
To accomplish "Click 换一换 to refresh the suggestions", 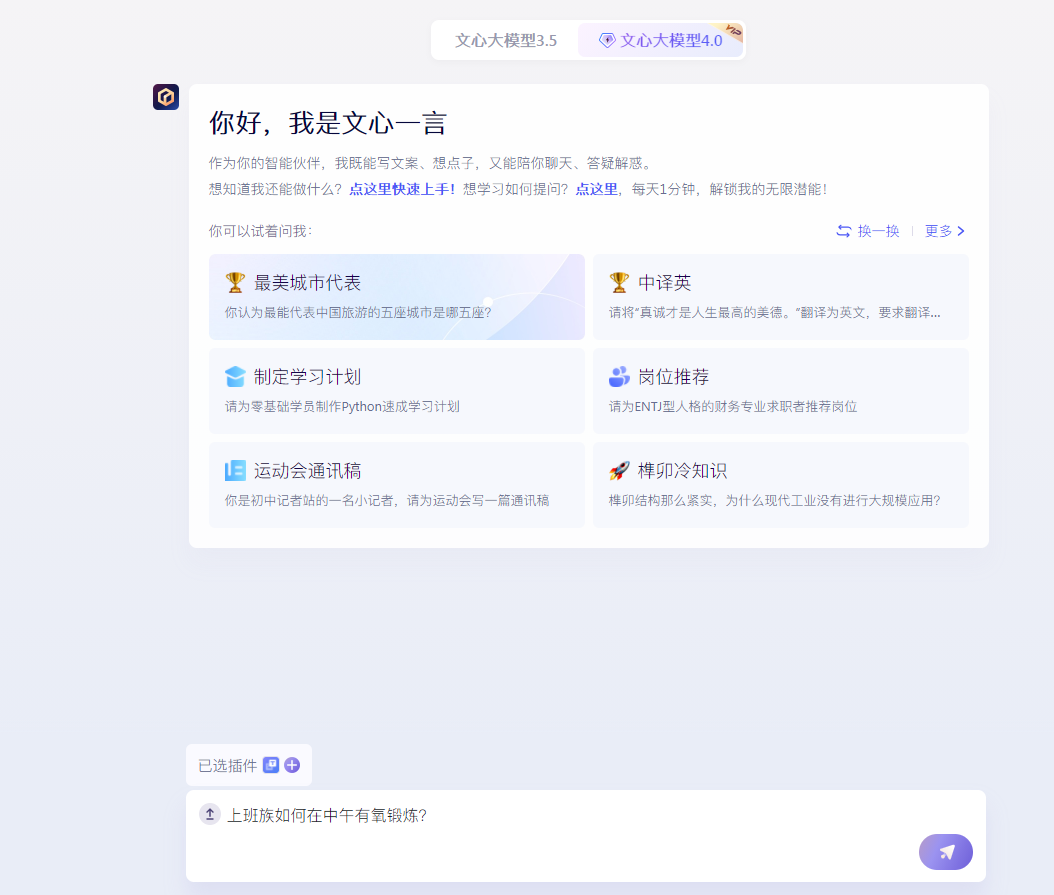I will (x=868, y=231).
